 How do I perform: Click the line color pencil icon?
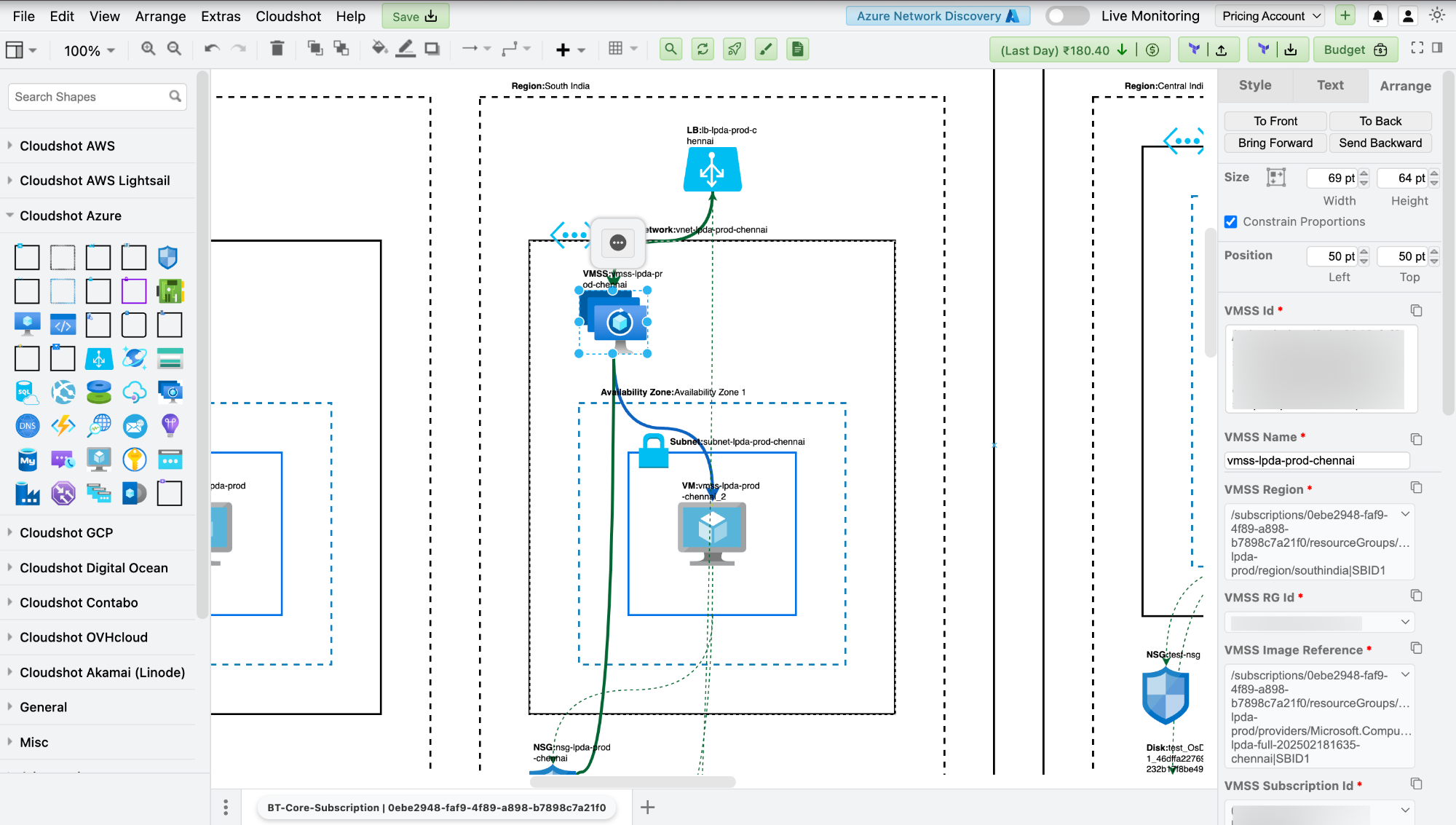(405, 49)
